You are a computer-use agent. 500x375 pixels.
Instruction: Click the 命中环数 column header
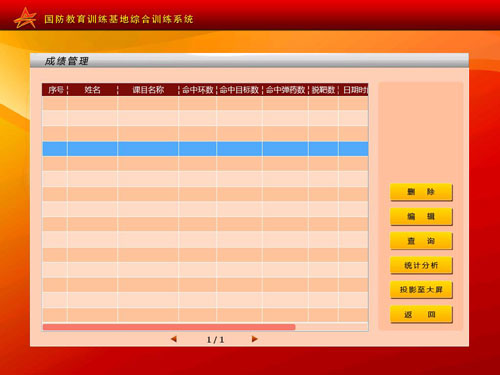coord(198,90)
